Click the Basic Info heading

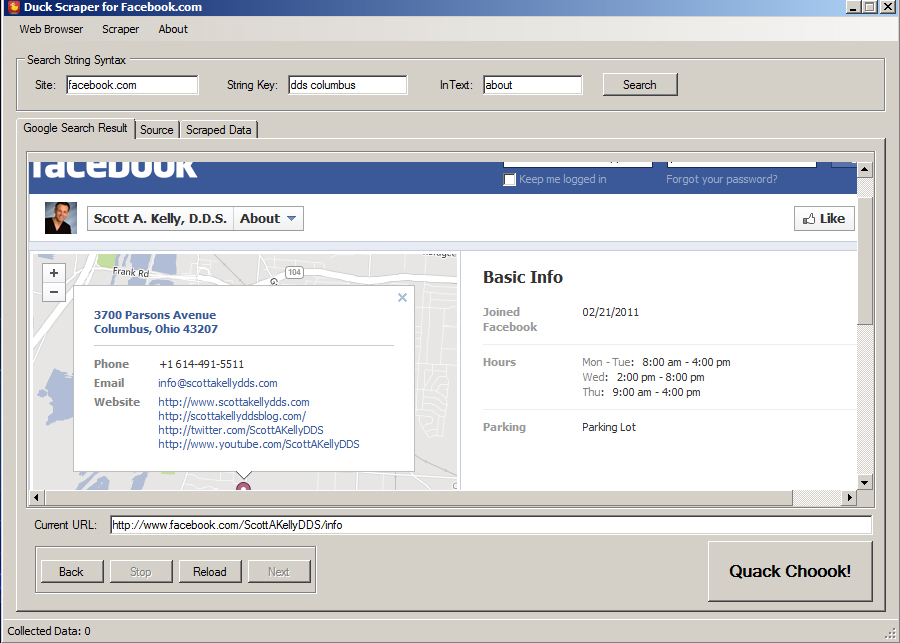pos(523,277)
